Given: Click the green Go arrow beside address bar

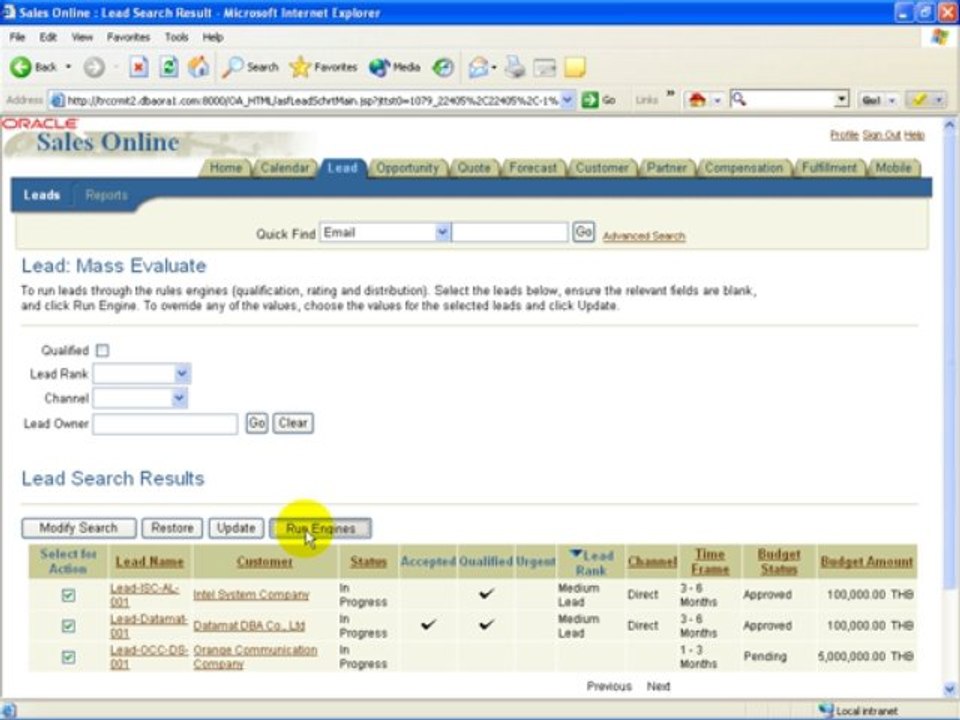Looking at the screenshot, I should click(590, 100).
